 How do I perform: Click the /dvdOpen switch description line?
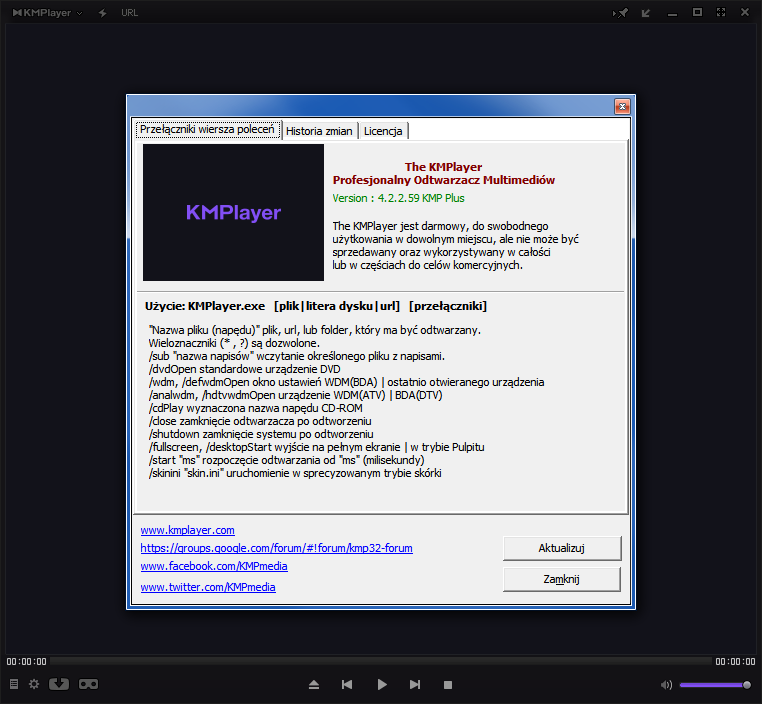click(244, 369)
